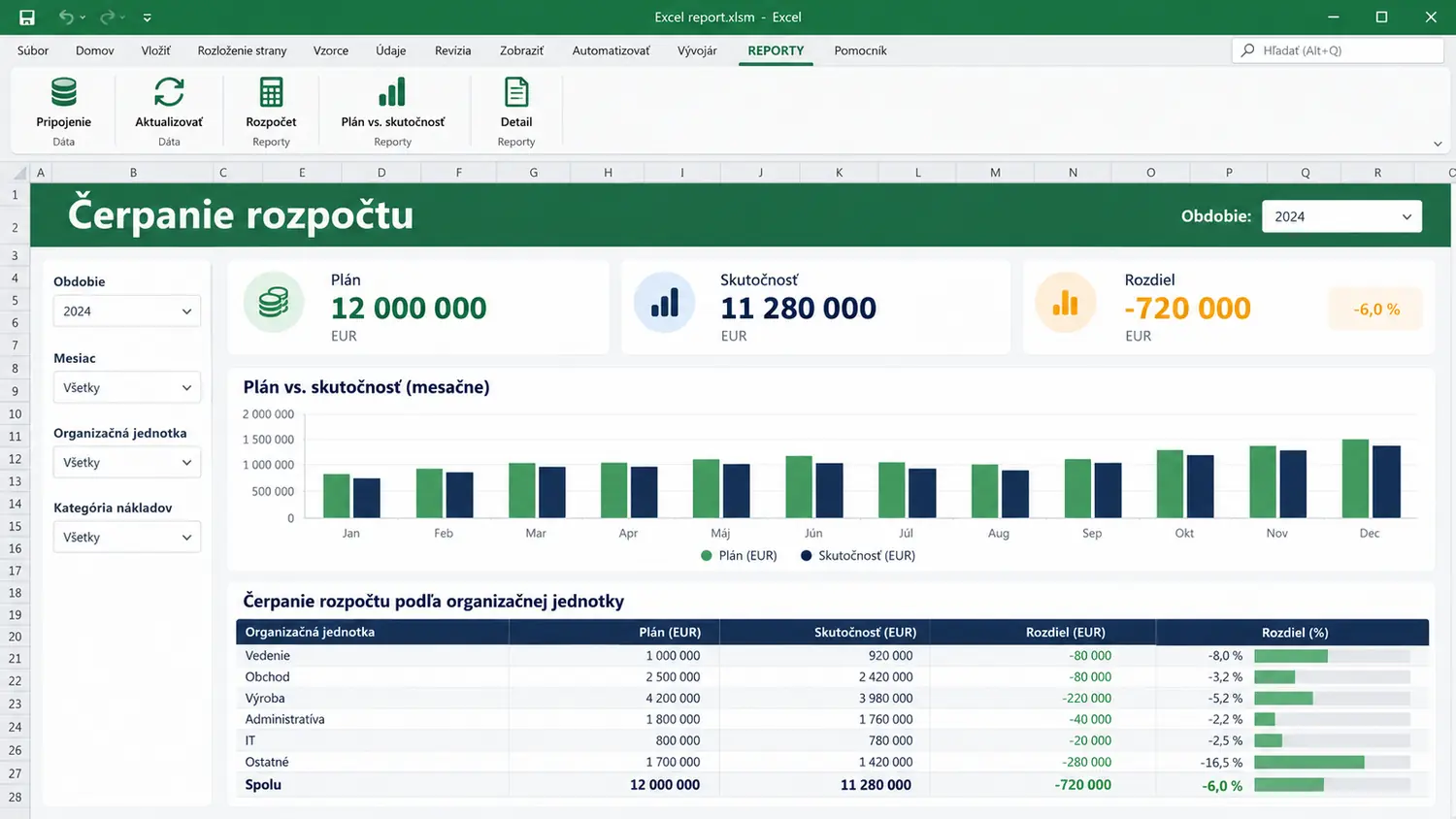Select the Výroba row label
The image size is (1456, 819).
click(265, 698)
